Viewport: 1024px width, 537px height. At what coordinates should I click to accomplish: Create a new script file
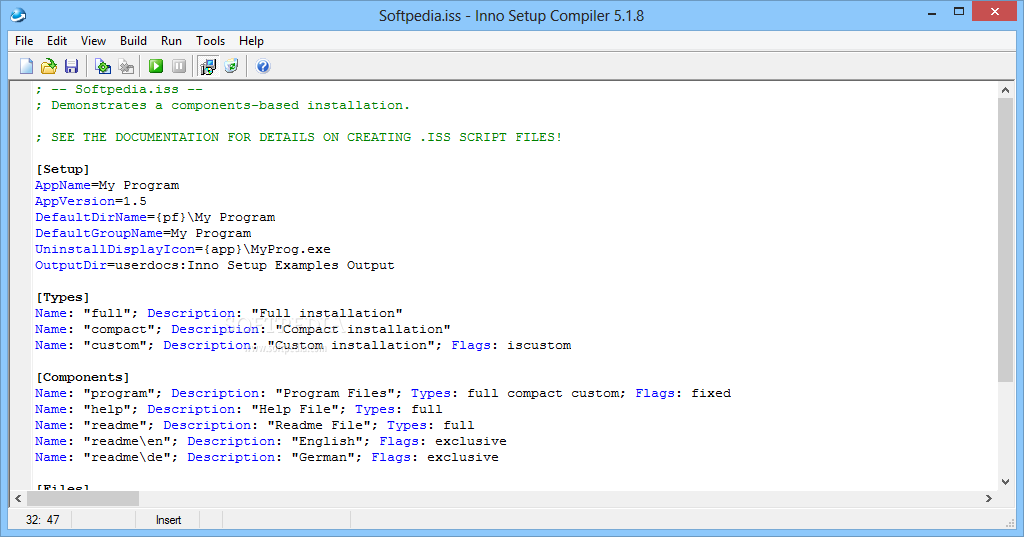[x=26, y=66]
